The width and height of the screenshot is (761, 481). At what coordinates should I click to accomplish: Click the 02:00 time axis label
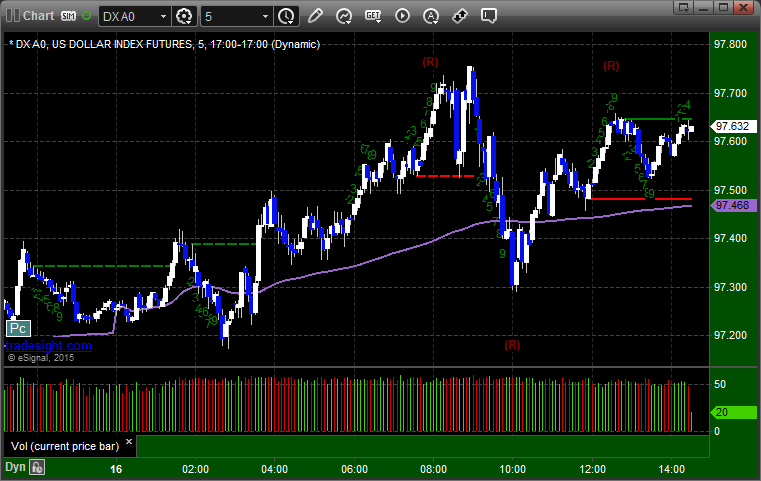pyautogui.click(x=196, y=469)
